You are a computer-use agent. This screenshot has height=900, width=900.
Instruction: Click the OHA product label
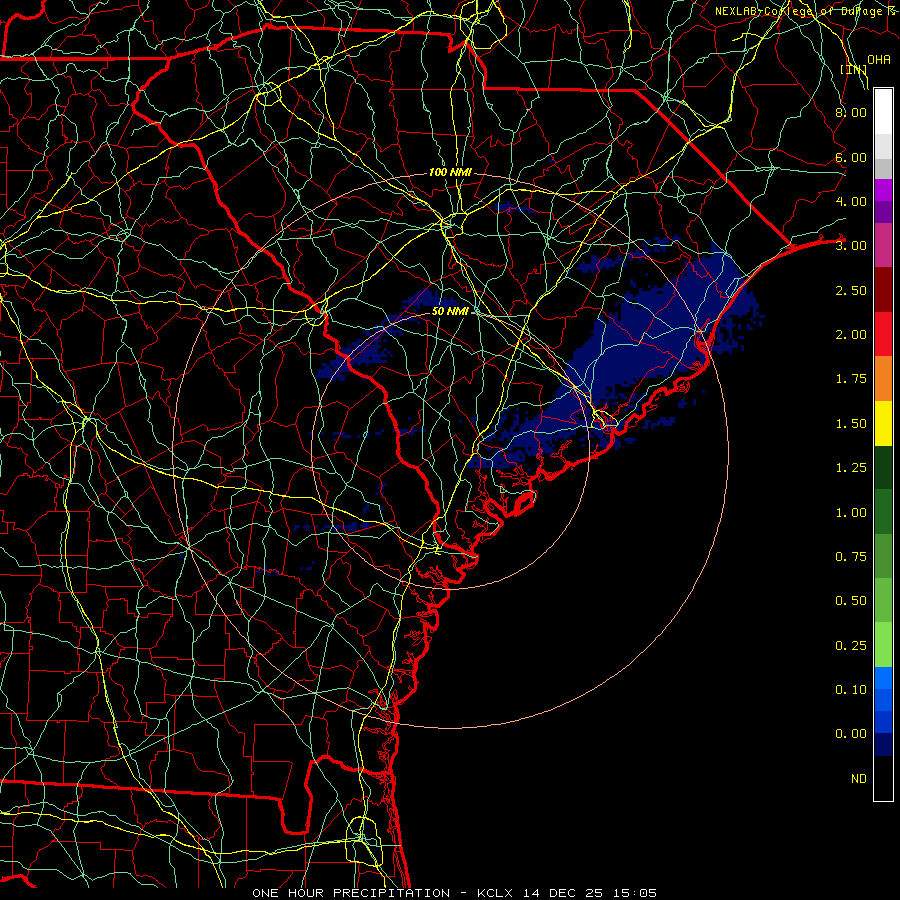(879, 60)
